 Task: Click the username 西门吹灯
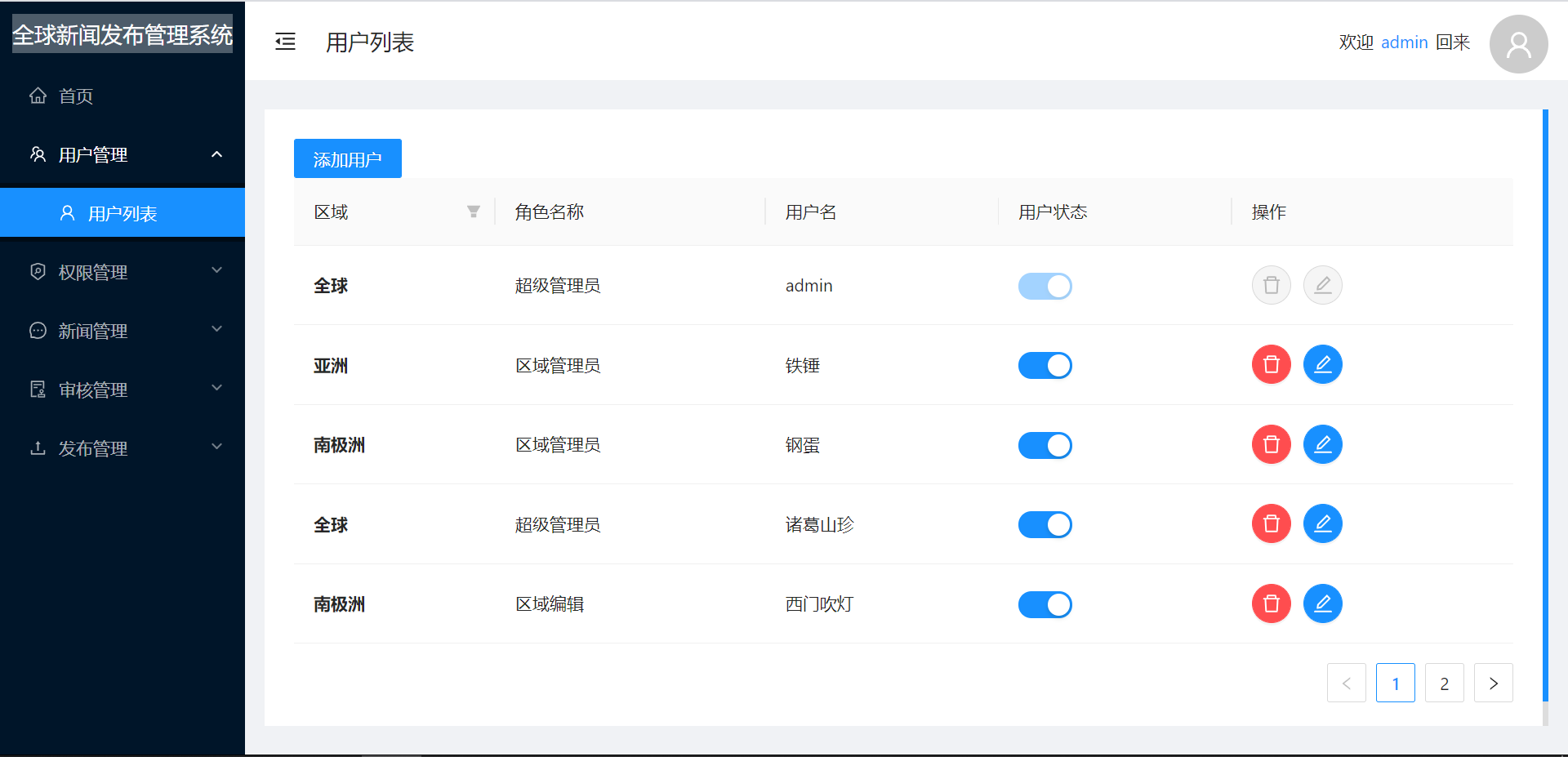coord(819,604)
